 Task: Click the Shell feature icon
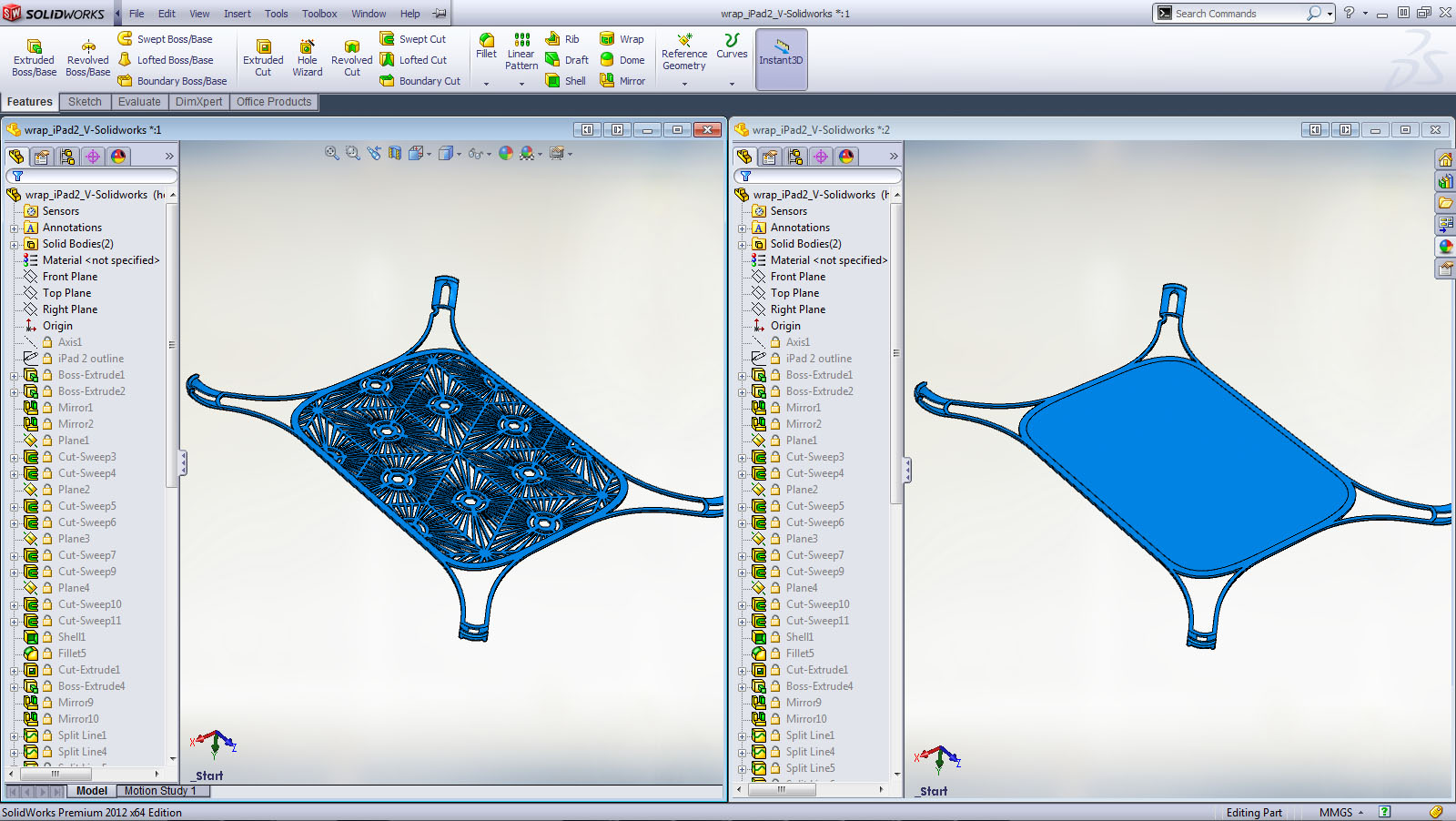[553, 81]
